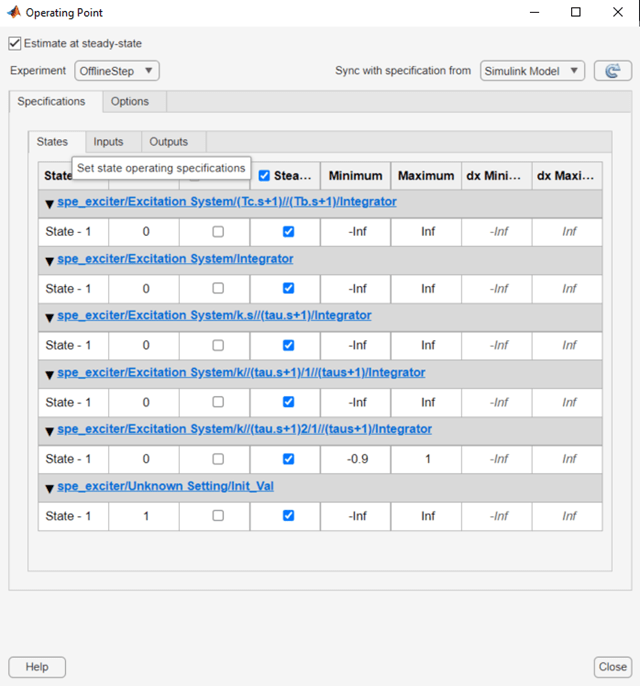Click Init_Val state value cell showing 1

coord(144,516)
